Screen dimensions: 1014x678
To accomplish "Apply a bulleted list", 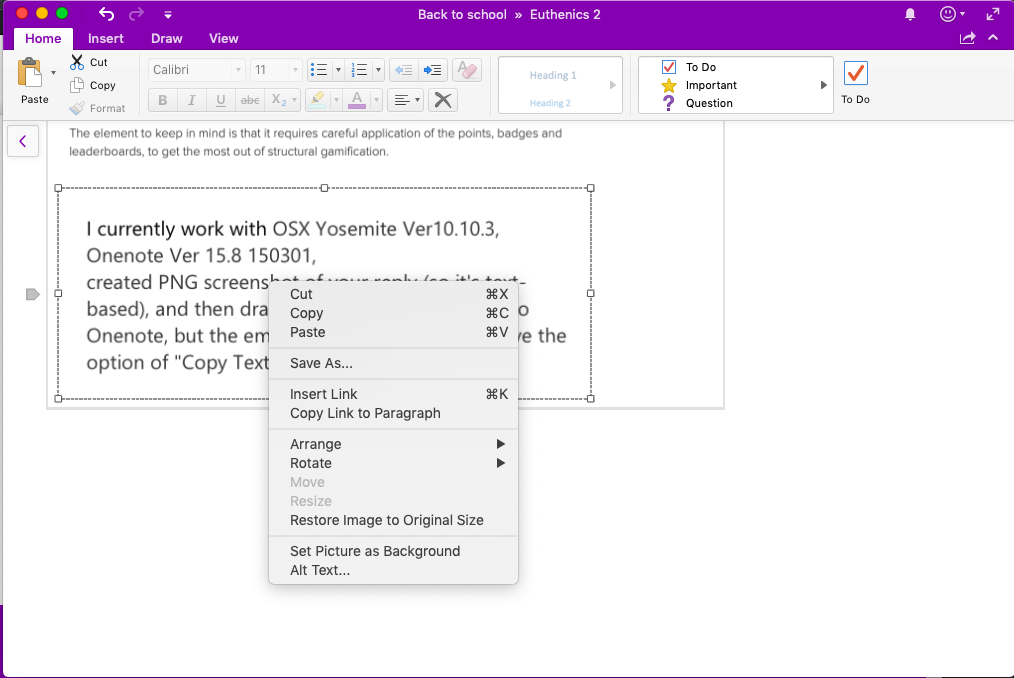I will click(x=319, y=70).
